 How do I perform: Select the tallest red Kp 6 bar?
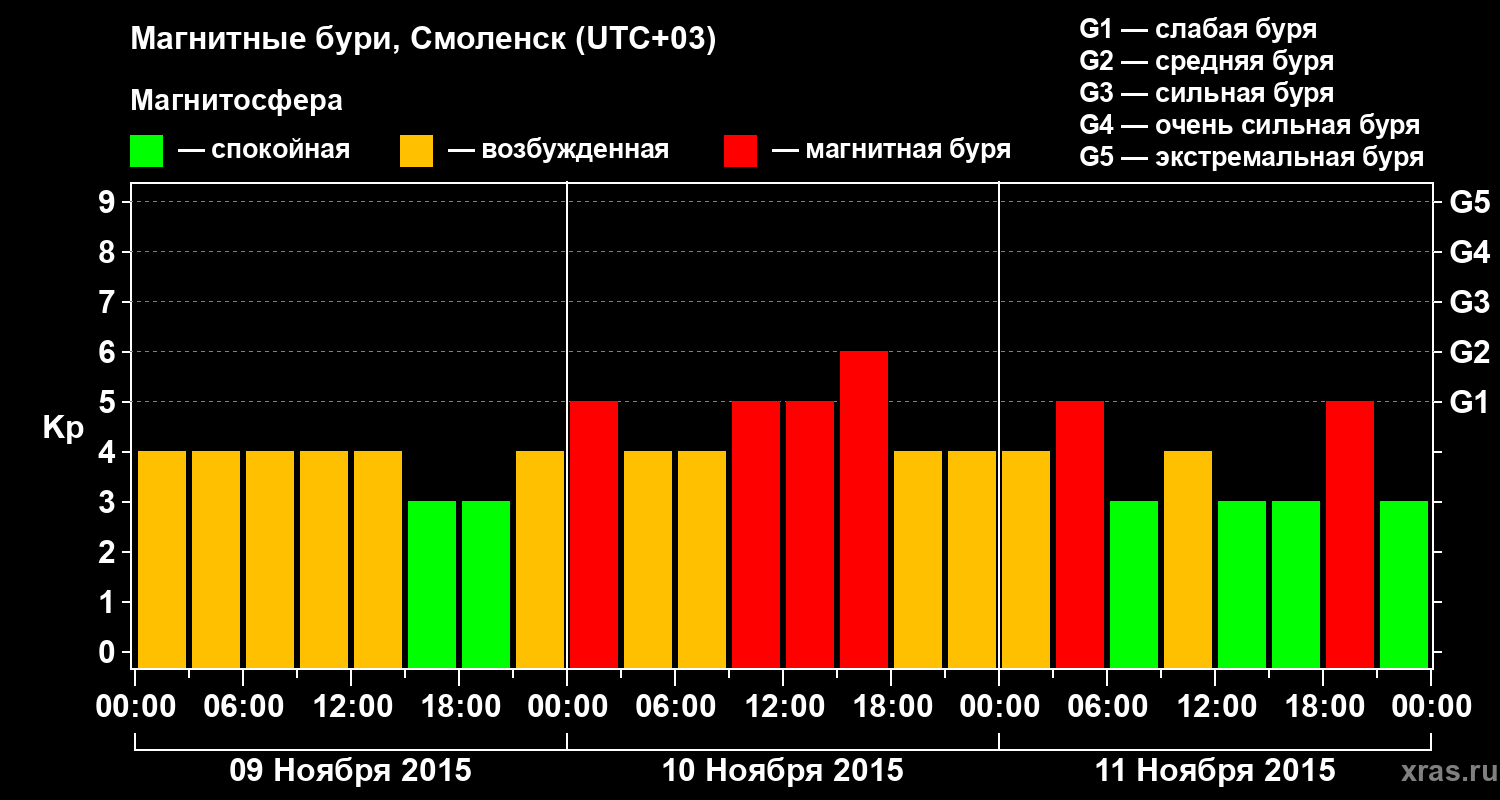pyautogui.click(x=864, y=510)
